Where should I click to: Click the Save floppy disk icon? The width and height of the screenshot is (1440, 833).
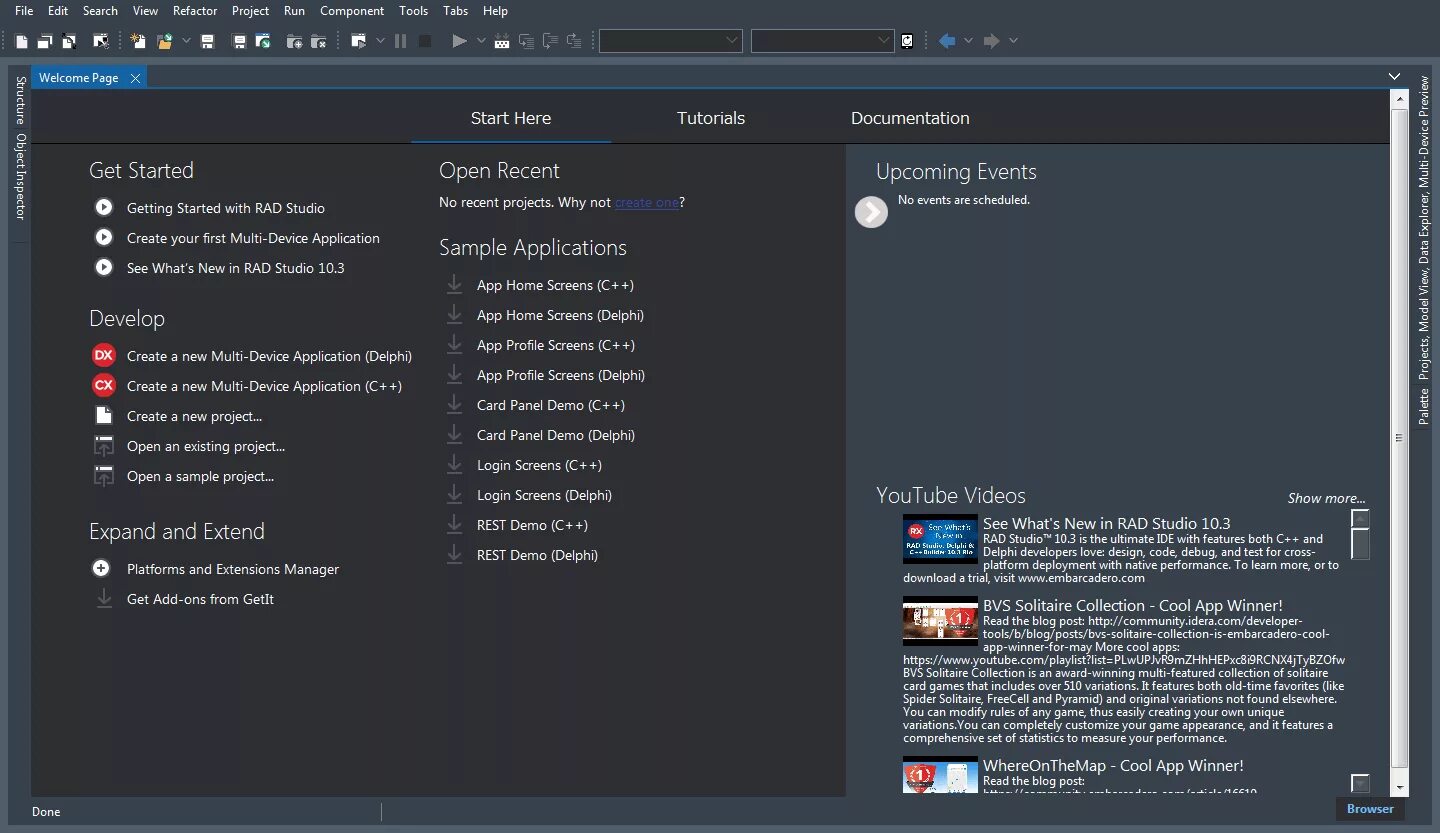(x=207, y=41)
